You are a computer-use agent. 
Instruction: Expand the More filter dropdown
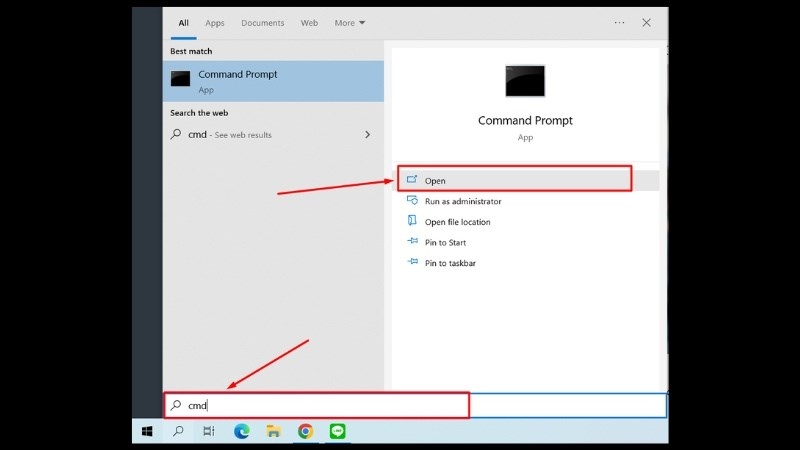point(349,22)
